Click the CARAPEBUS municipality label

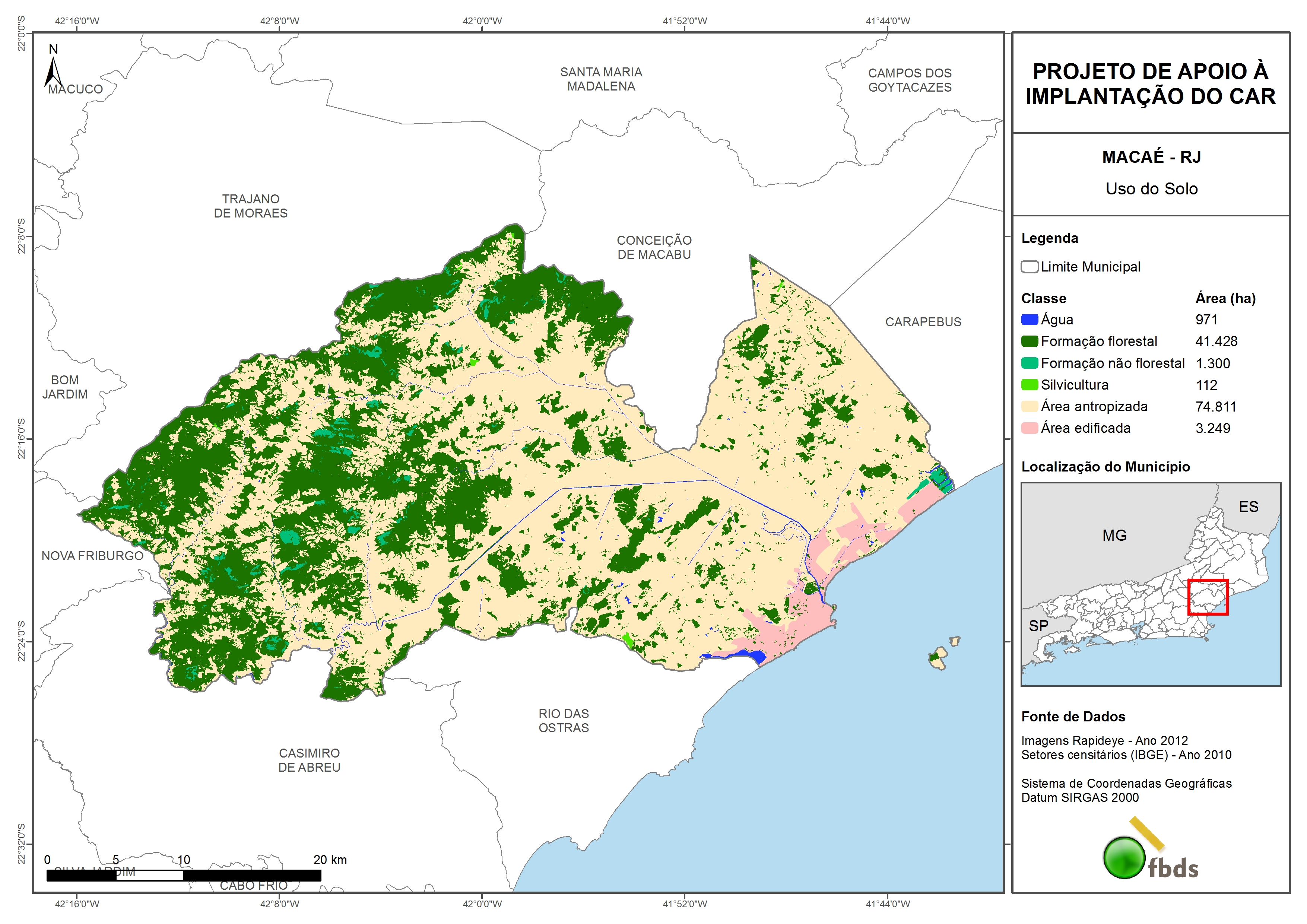pos(923,322)
